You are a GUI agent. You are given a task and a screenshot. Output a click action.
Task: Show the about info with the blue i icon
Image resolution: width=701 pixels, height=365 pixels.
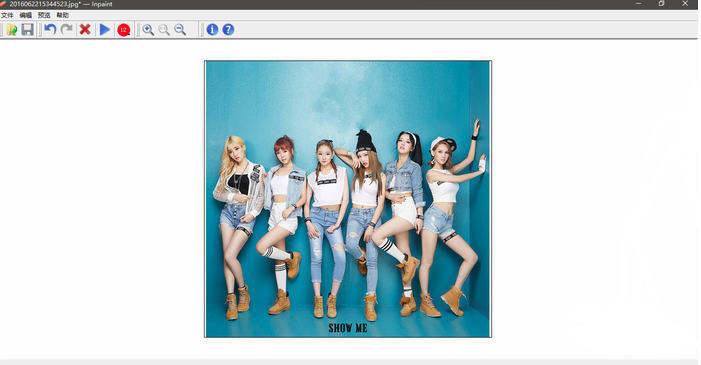click(212, 30)
